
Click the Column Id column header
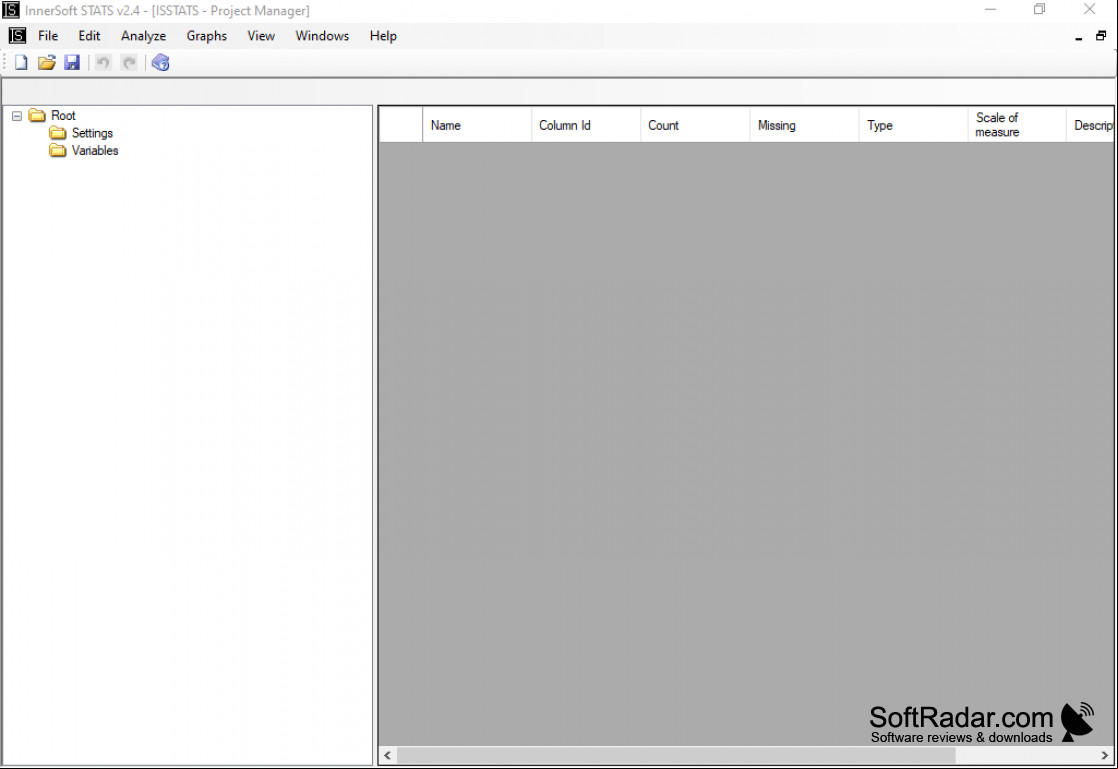click(585, 125)
